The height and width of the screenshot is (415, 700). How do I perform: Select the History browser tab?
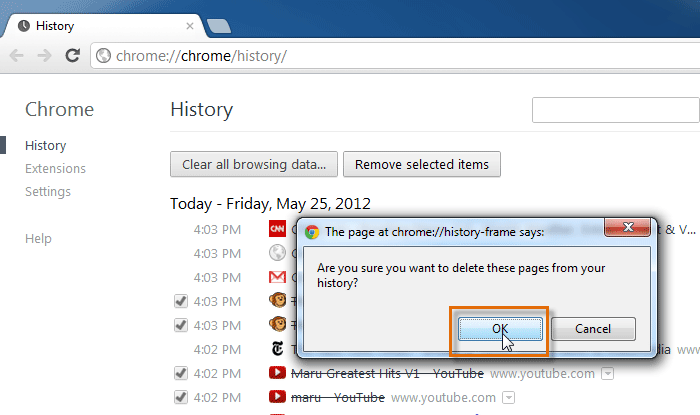(x=104, y=26)
